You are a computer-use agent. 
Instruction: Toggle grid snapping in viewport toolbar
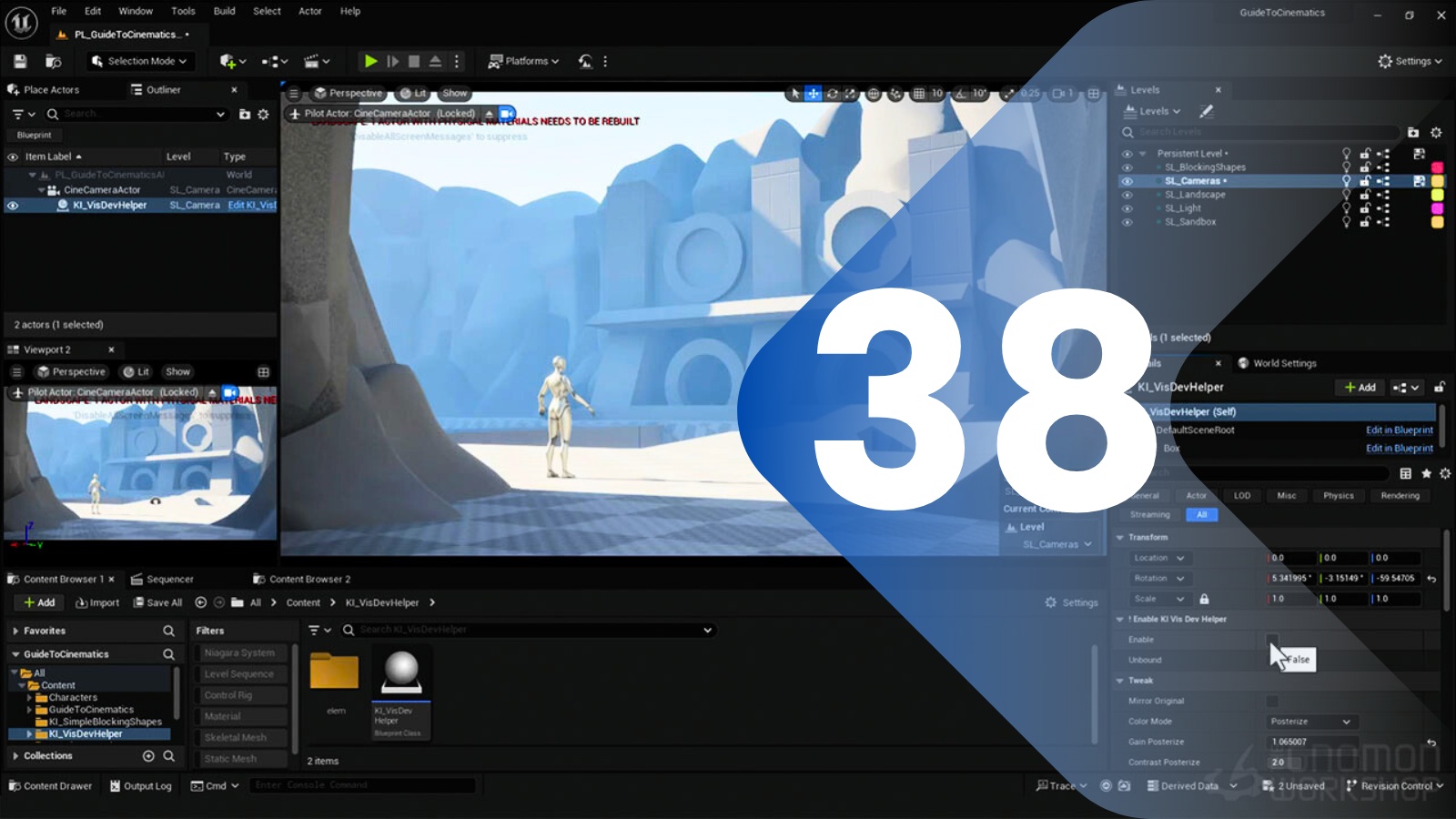pos(919,93)
